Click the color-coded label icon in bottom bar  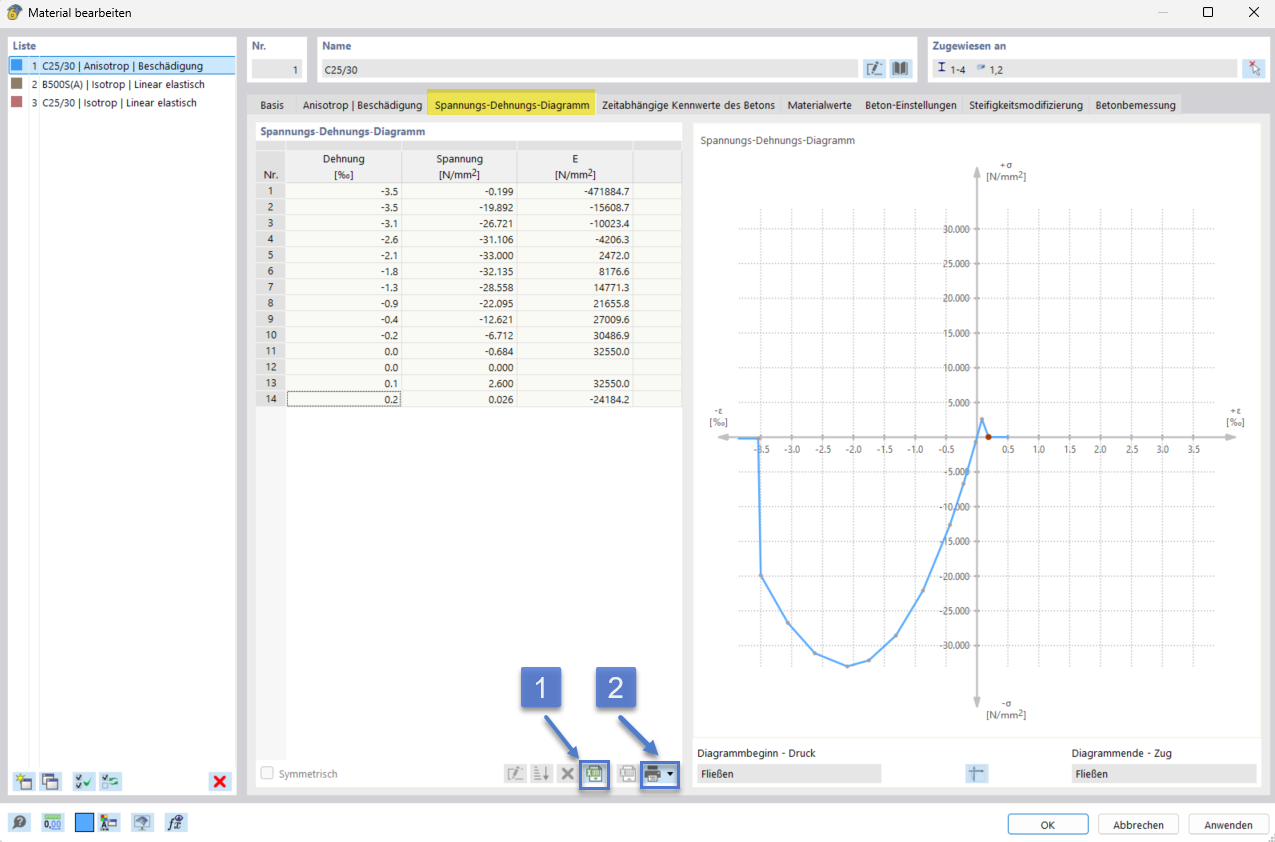pyautogui.click(x=108, y=822)
